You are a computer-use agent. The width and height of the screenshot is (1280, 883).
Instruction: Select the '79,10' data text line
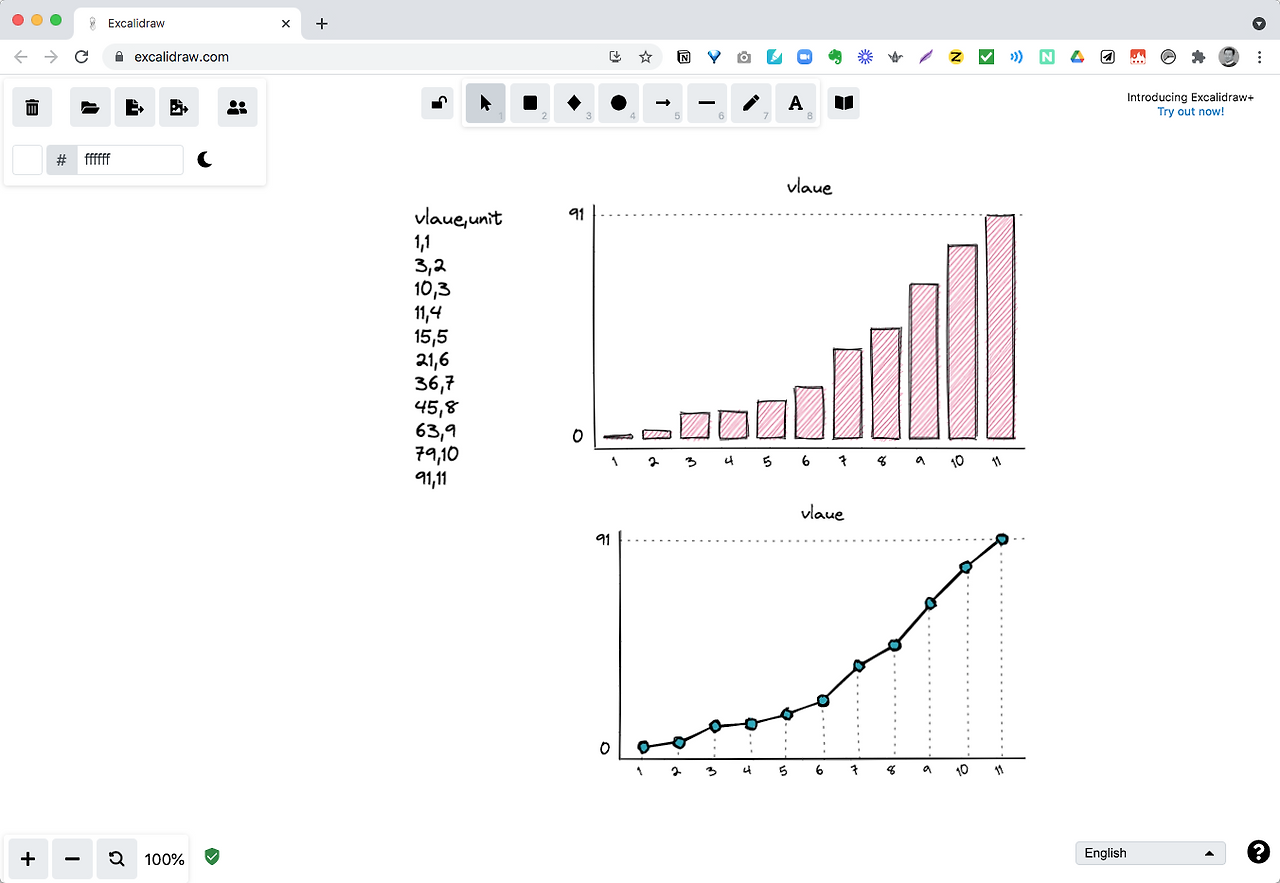click(436, 454)
